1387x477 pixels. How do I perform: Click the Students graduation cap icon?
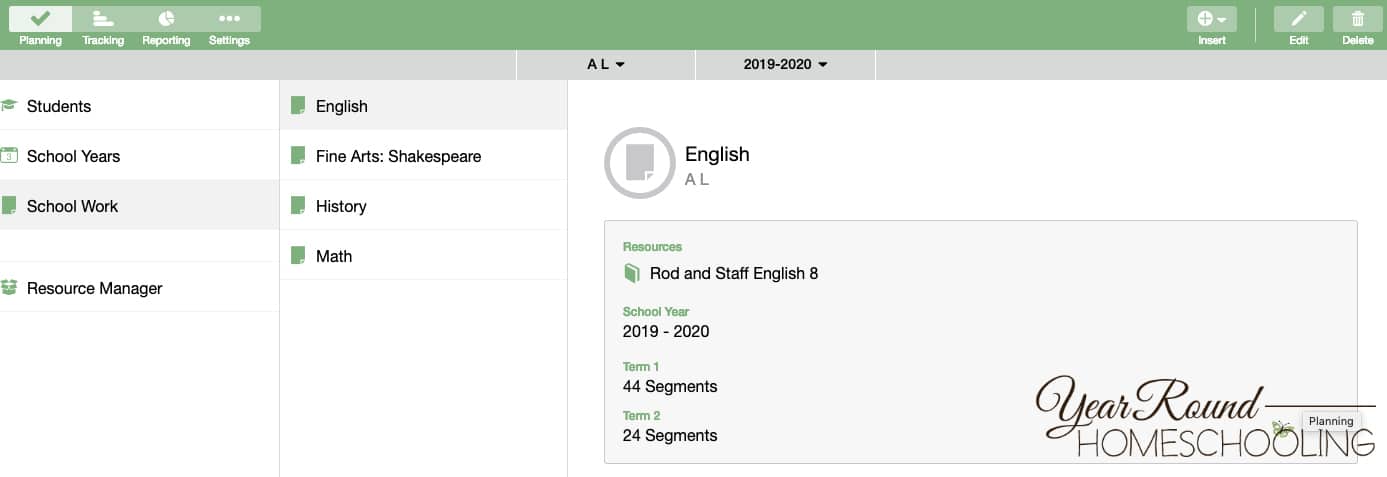click(10, 105)
